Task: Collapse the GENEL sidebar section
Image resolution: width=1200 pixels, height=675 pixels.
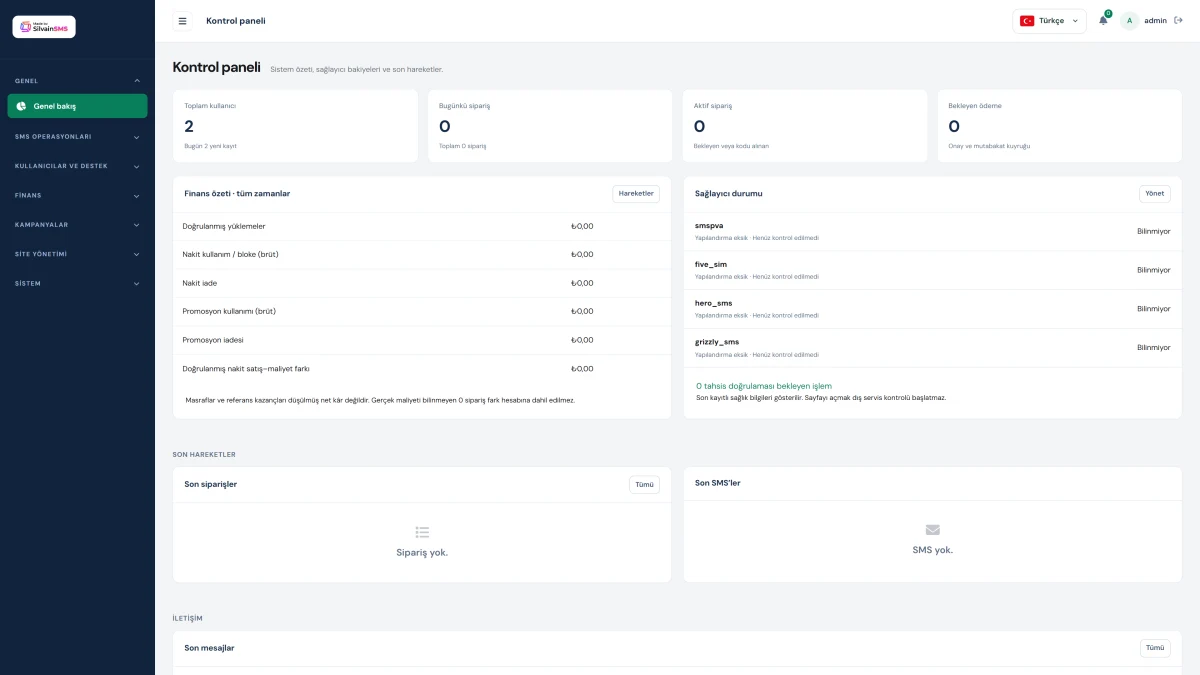Action: click(77, 81)
